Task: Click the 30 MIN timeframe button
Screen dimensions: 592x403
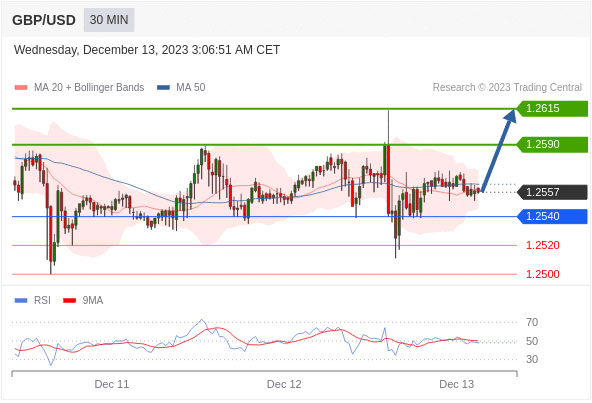Action: [x=109, y=20]
